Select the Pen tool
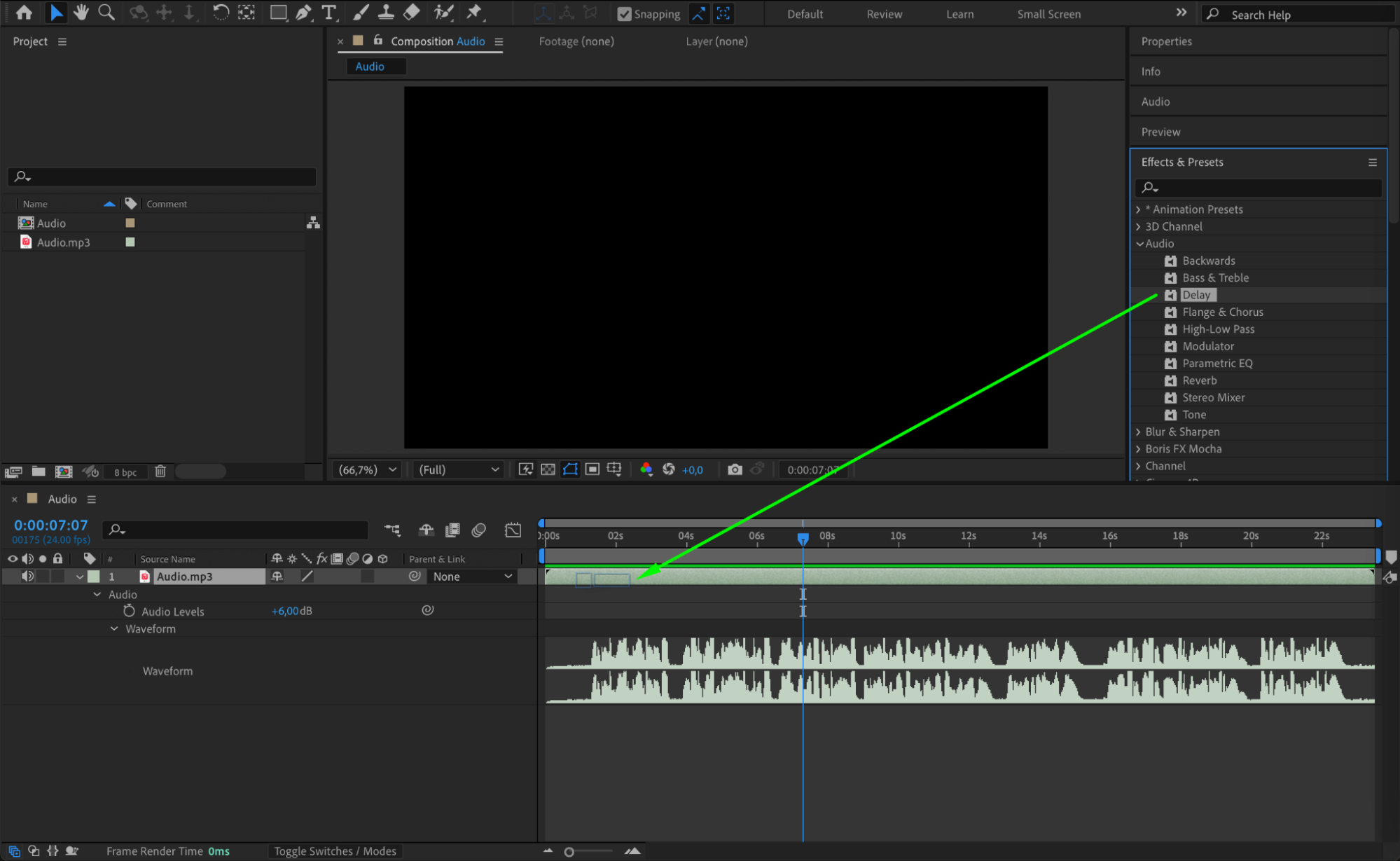The image size is (1400, 861). [303, 12]
